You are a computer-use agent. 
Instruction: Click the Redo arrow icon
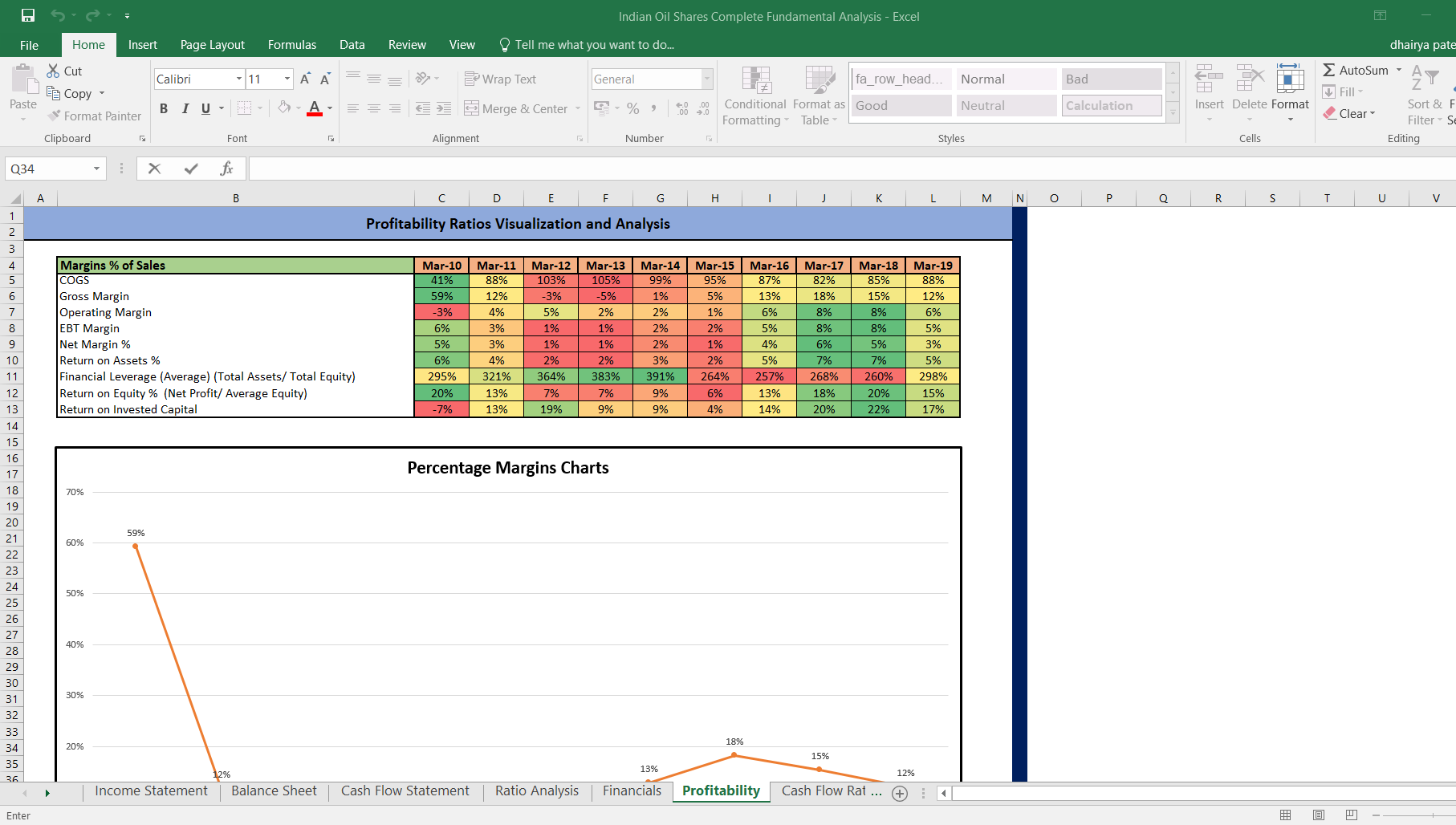tap(92, 15)
